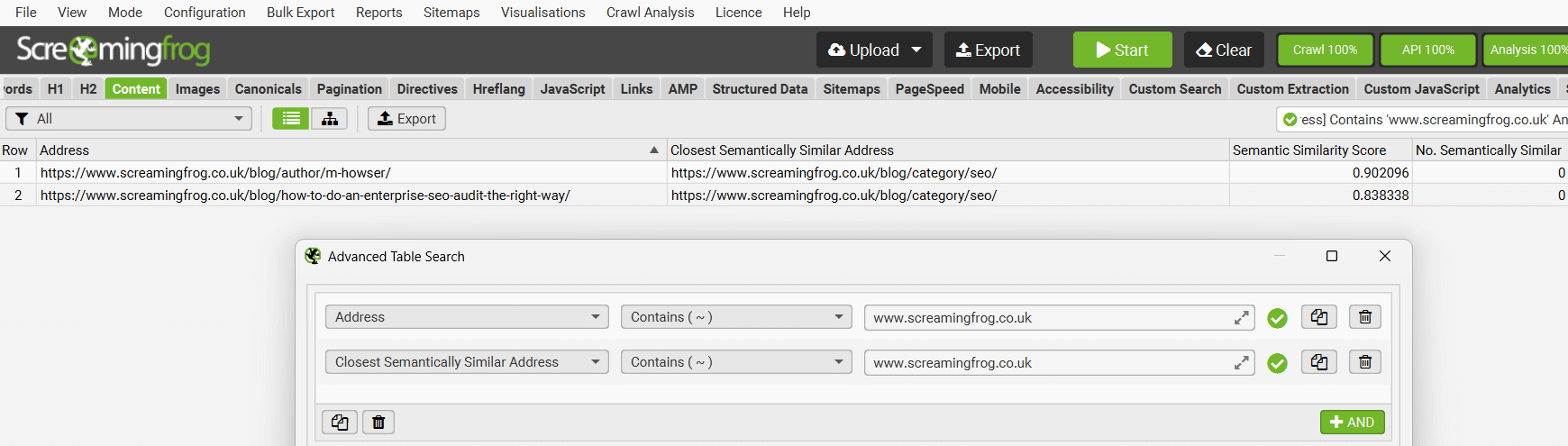Open the Help menu
Screen dimensions: 1568x446
coord(797,13)
